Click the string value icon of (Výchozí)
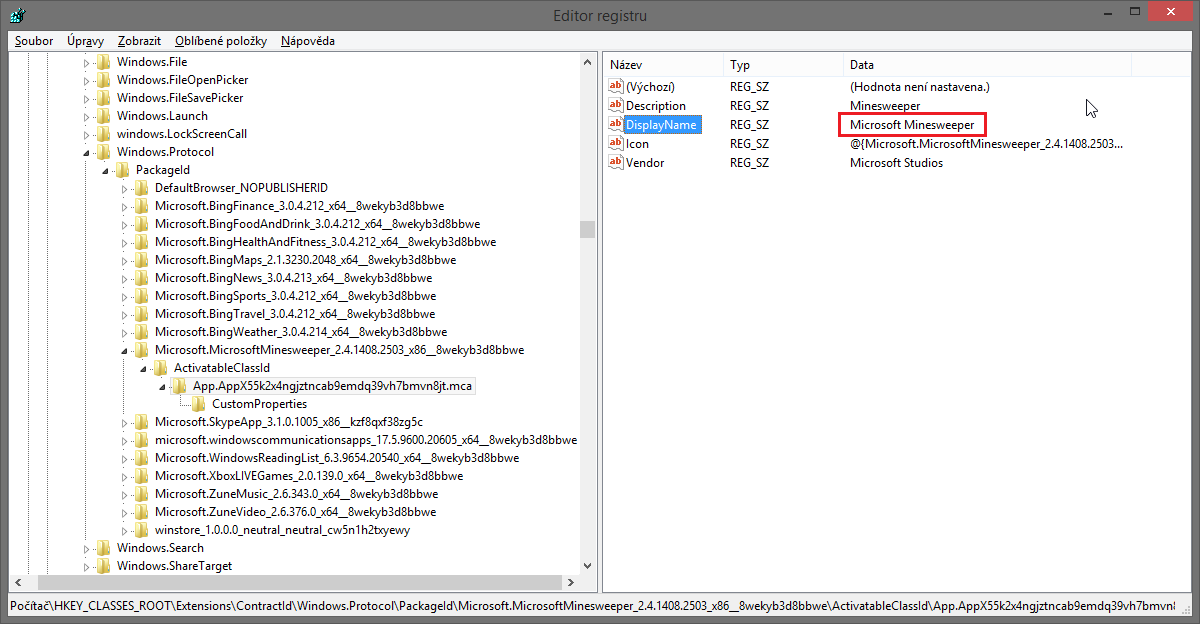Image resolution: width=1200 pixels, height=624 pixels. pos(615,87)
